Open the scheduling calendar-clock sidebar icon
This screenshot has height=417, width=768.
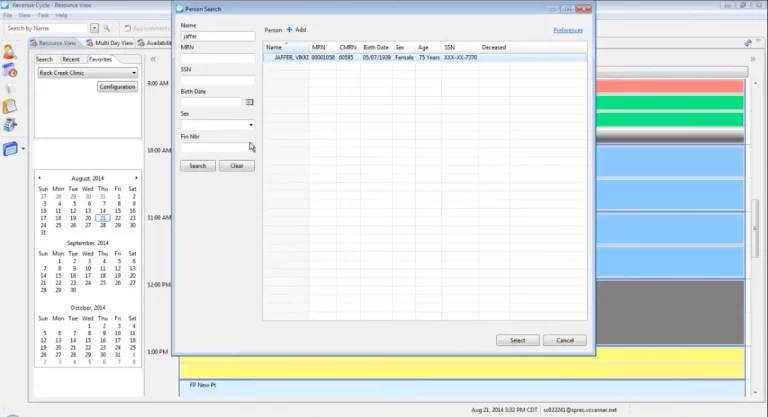(10, 71)
